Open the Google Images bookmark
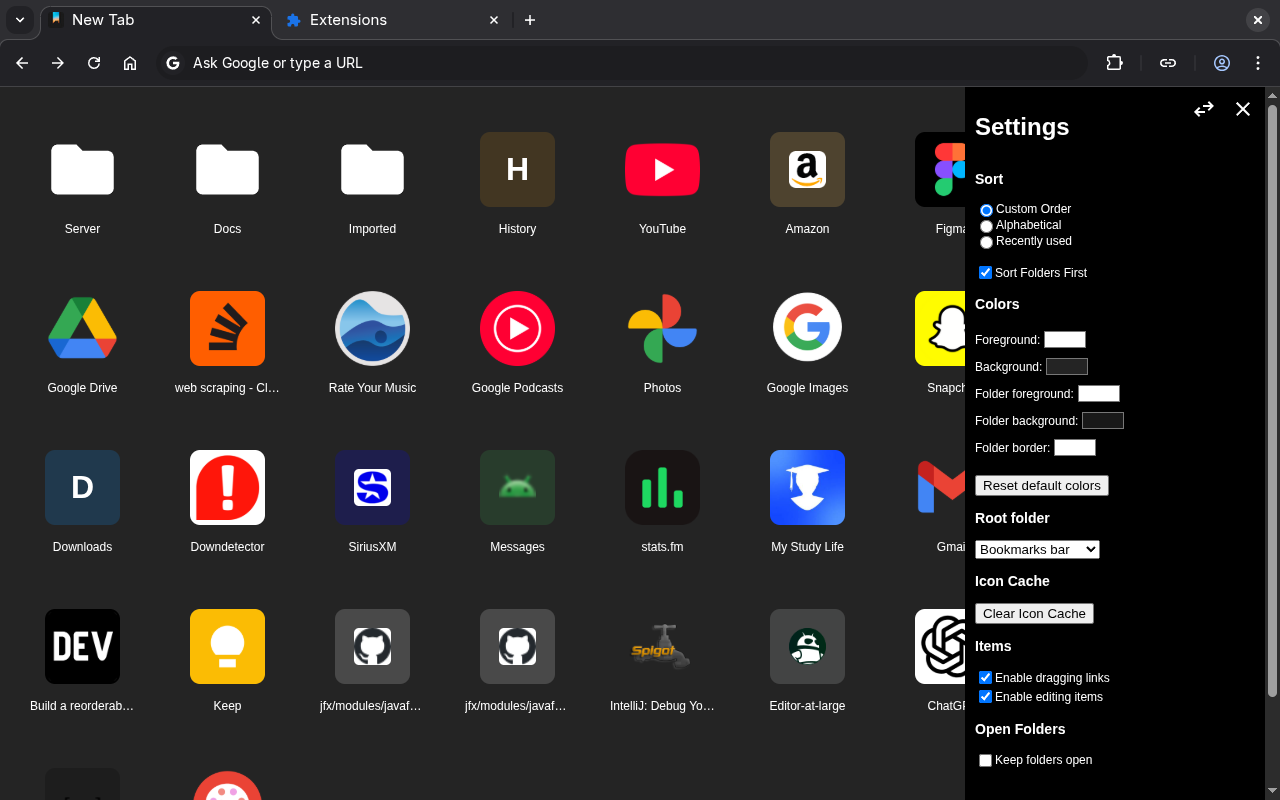The height and width of the screenshot is (800, 1280). (x=807, y=329)
